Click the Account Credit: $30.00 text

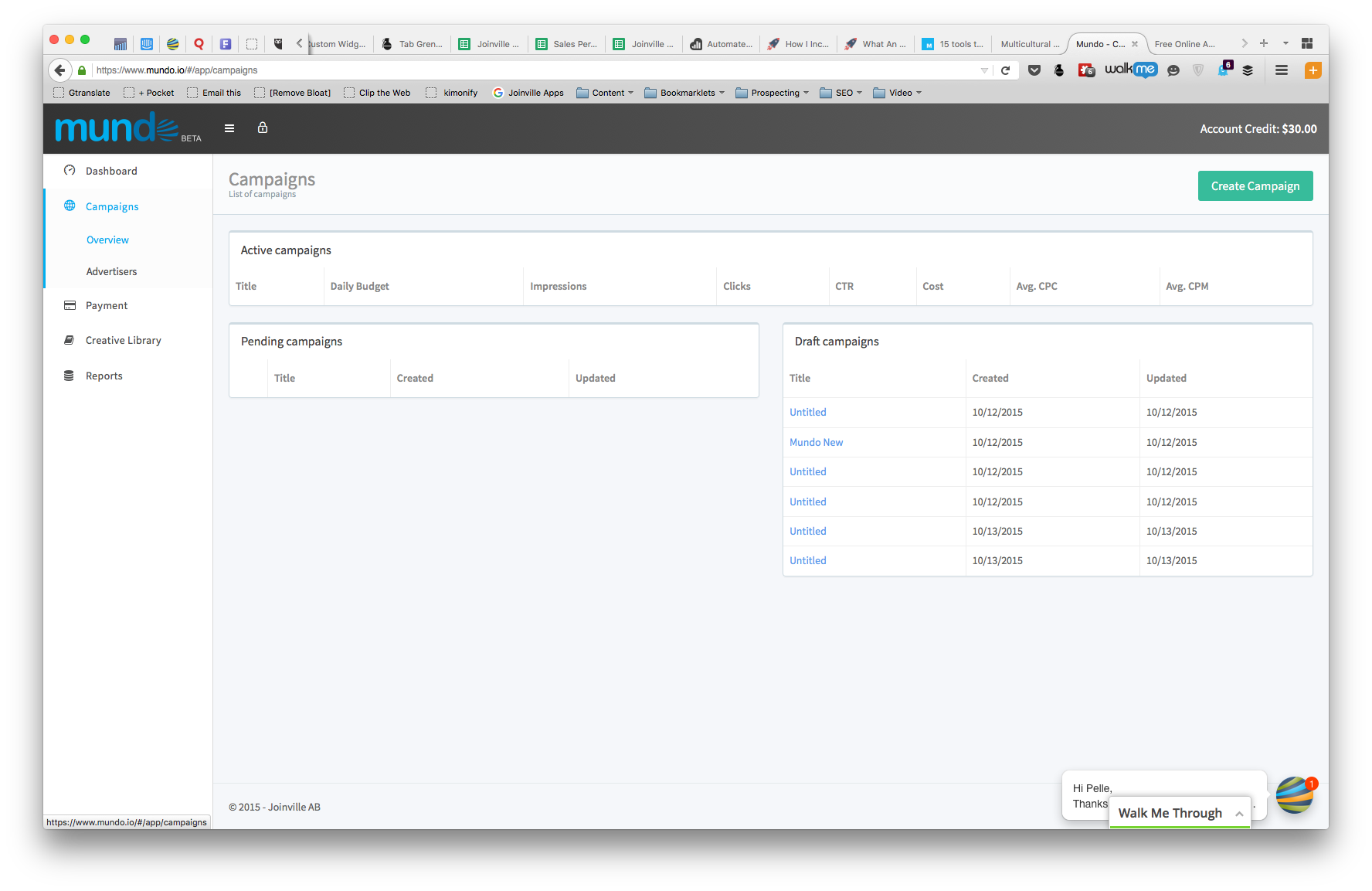tap(1258, 129)
